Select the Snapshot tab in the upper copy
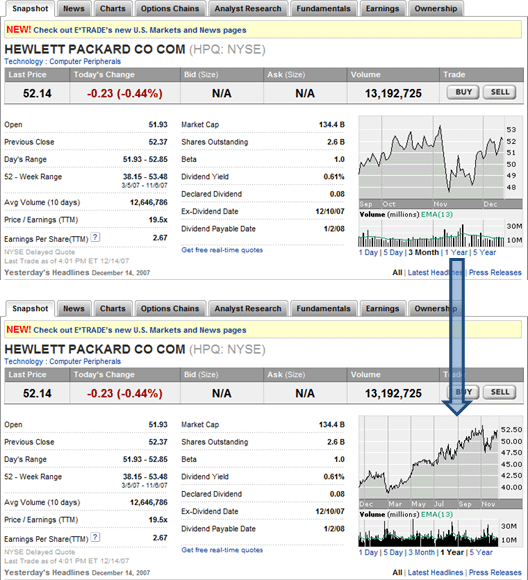Viewport: 528px width, 580px height. 30,9
